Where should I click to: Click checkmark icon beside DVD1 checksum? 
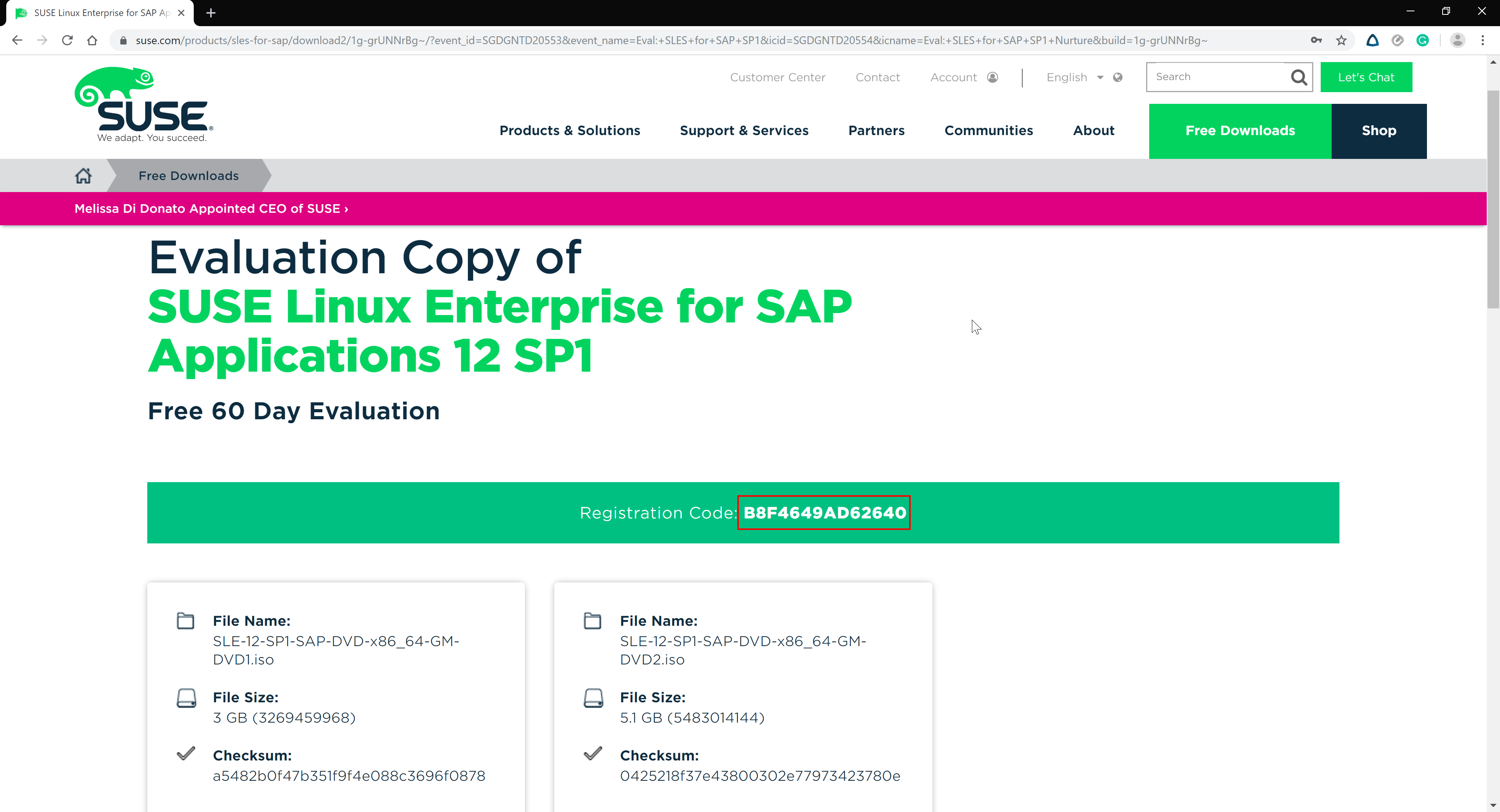tap(186, 753)
